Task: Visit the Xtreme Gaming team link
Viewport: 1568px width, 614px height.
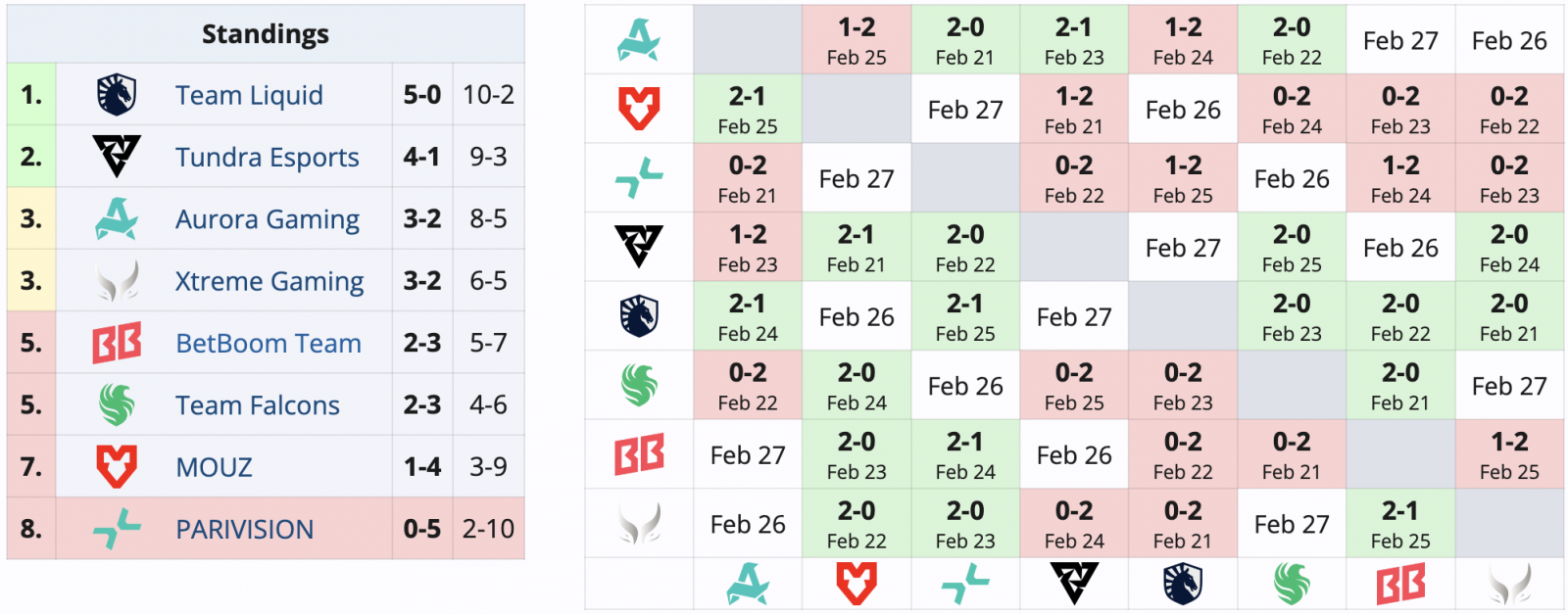Action: point(269,281)
